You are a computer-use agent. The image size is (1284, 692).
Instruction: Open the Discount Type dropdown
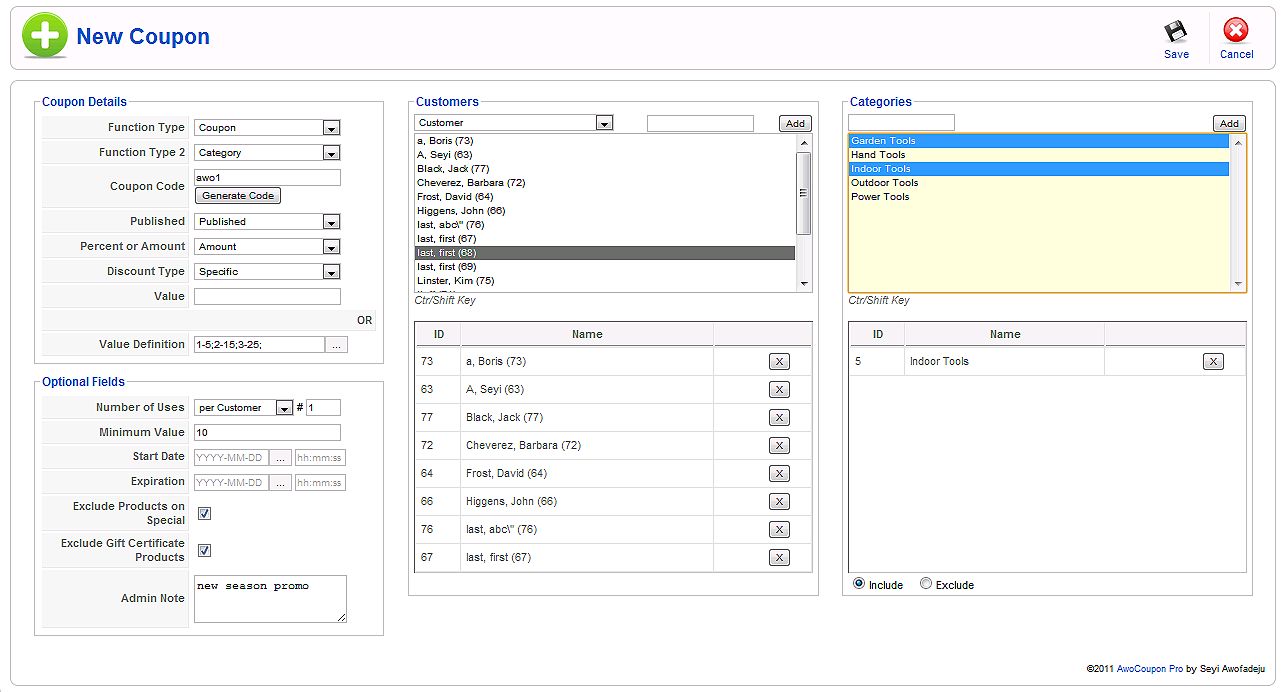click(267, 272)
